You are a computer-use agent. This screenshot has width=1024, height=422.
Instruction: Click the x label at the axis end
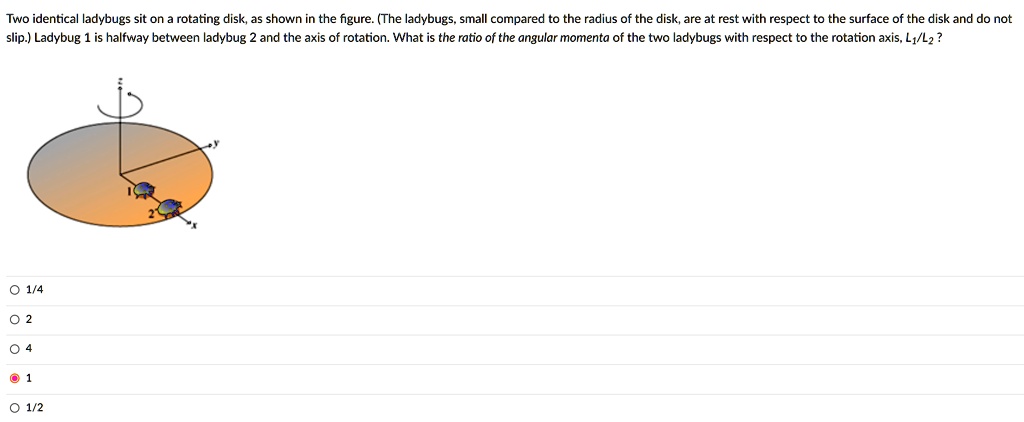click(x=194, y=226)
